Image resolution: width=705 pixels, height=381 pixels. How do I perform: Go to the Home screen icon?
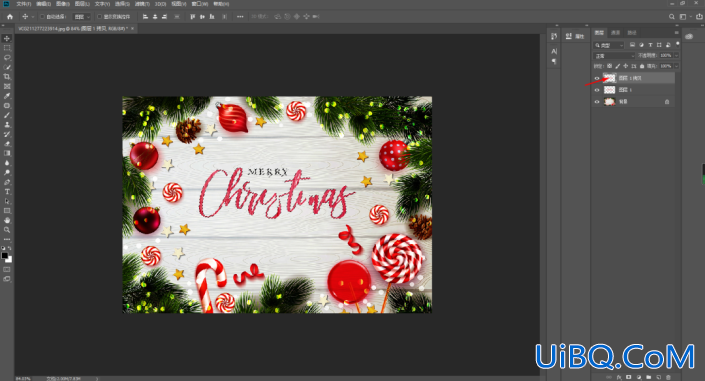point(10,17)
